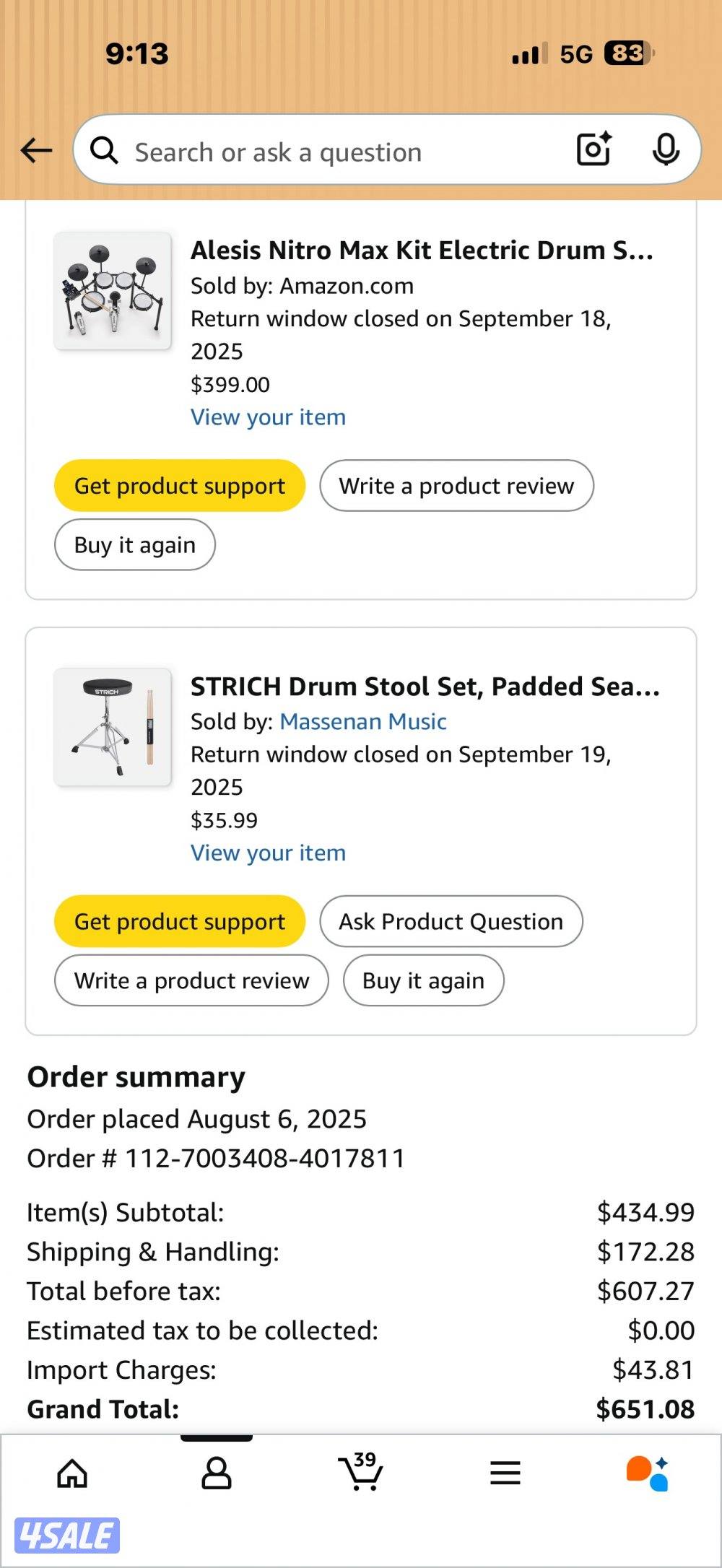Tap the microphone voice search icon
Screen dimensions: 722x1568
coord(665,150)
